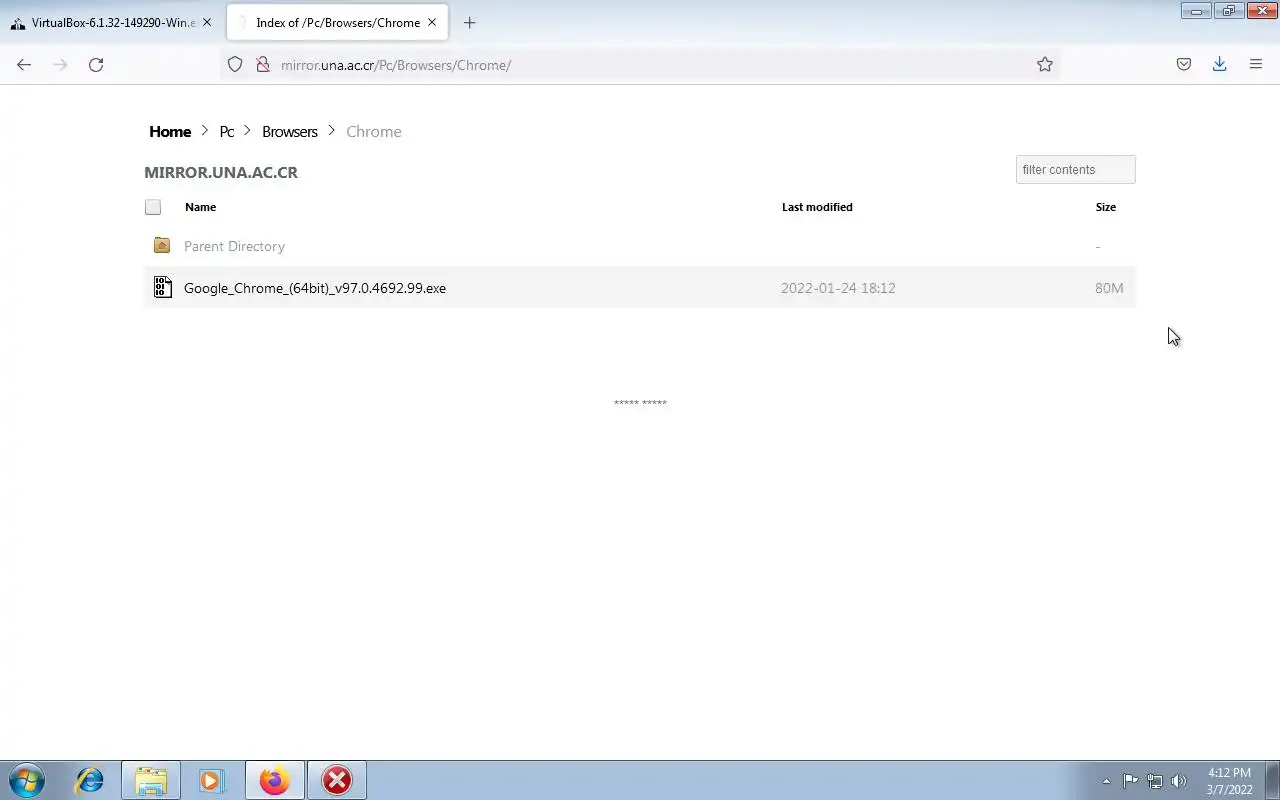The image size is (1280, 800).
Task: Open Action Center flag icon
Action: point(1130,781)
